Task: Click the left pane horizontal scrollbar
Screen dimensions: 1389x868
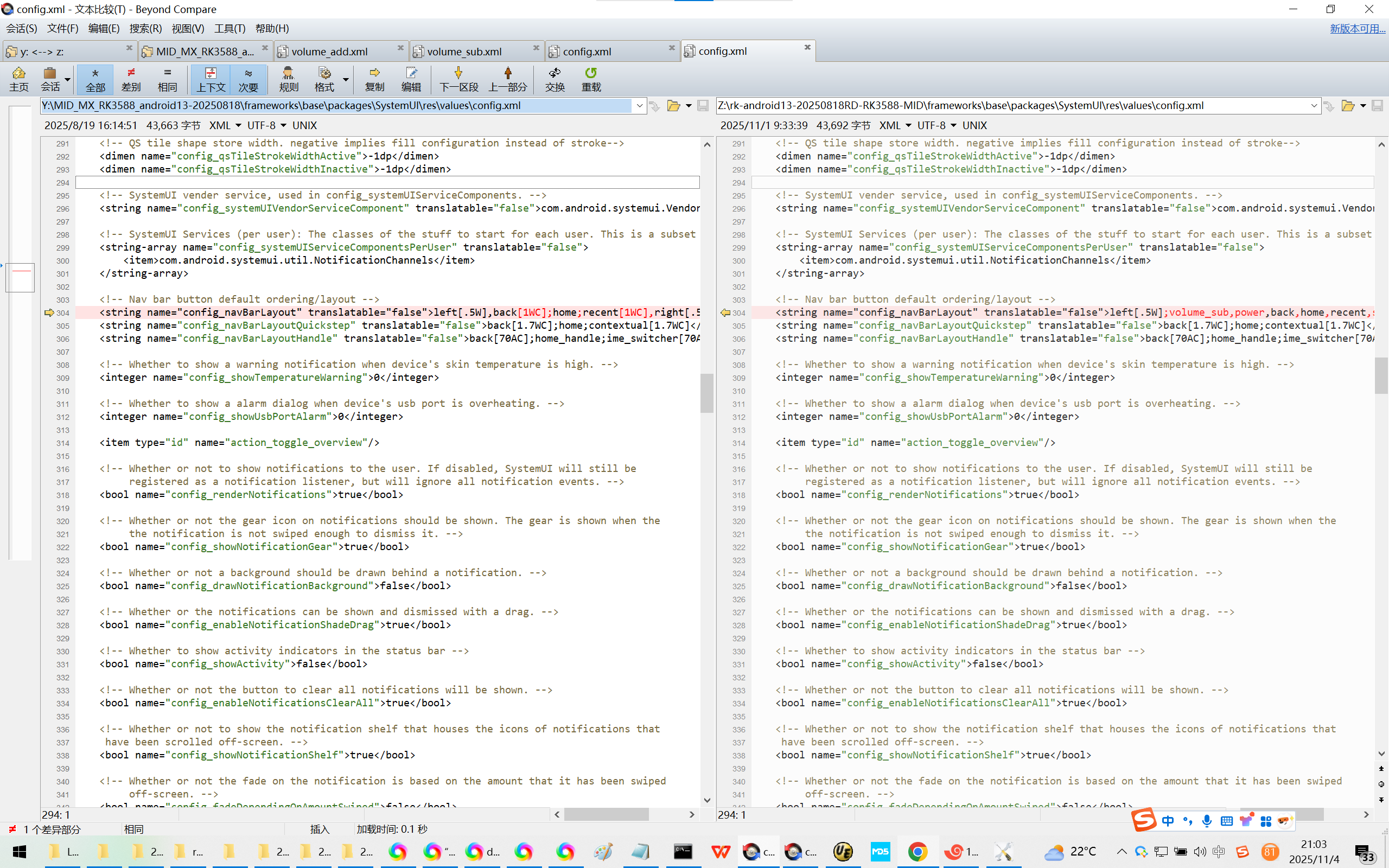Action: coord(606,814)
